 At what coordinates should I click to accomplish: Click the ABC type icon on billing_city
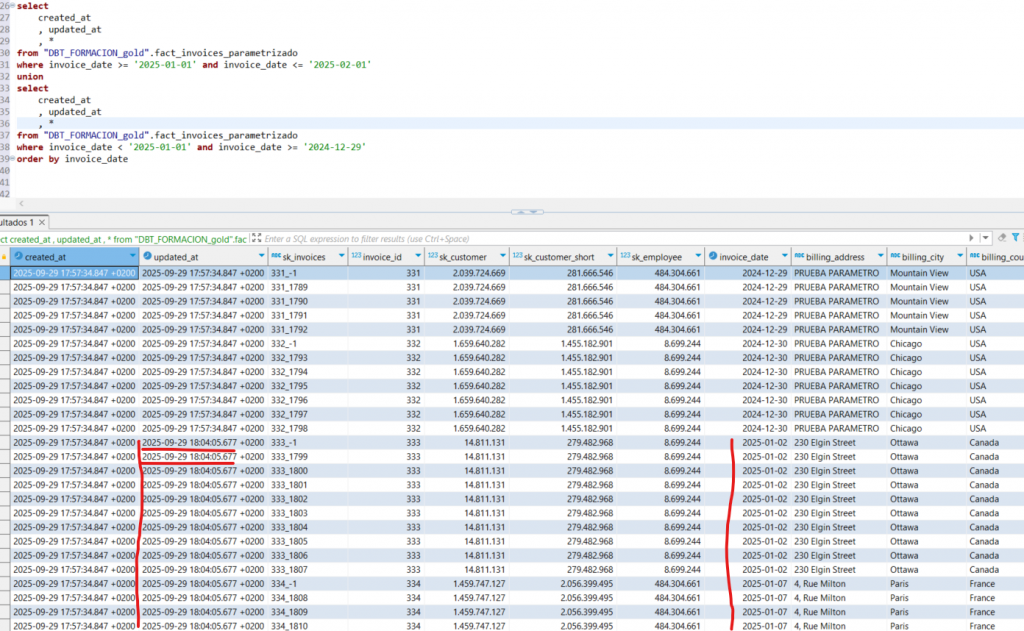tap(893, 257)
